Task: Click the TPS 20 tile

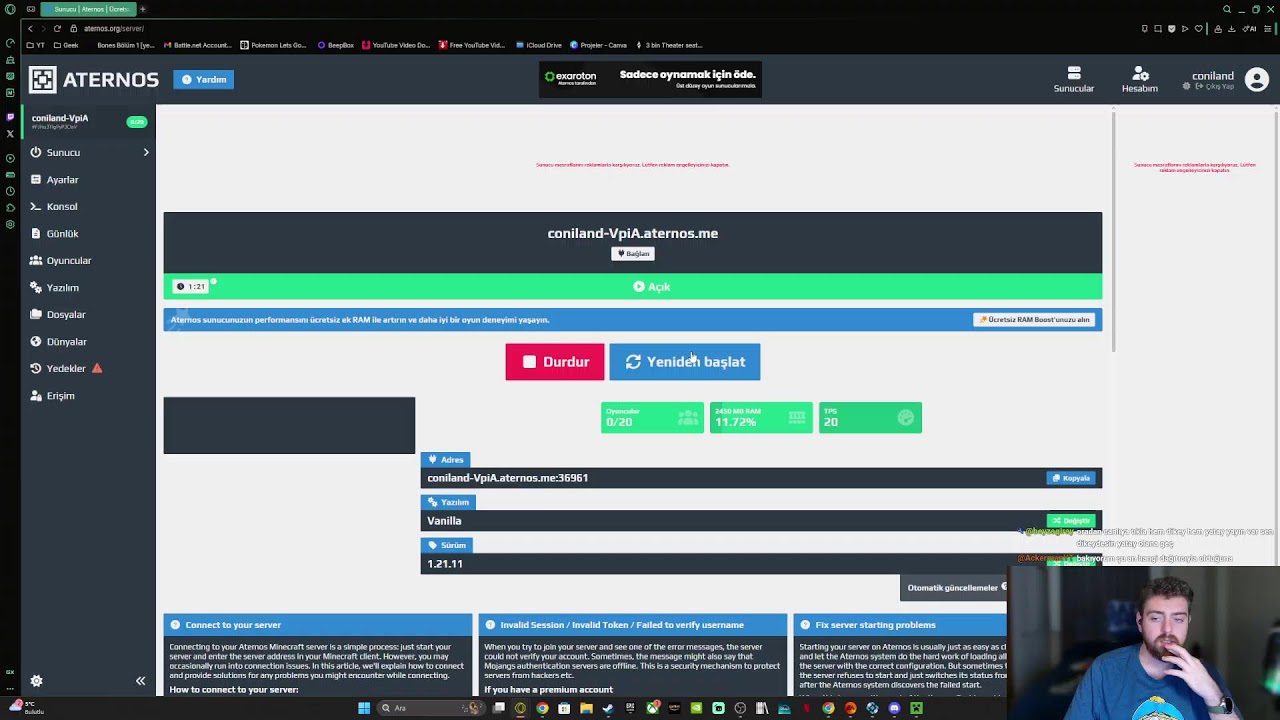Action: point(870,418)
